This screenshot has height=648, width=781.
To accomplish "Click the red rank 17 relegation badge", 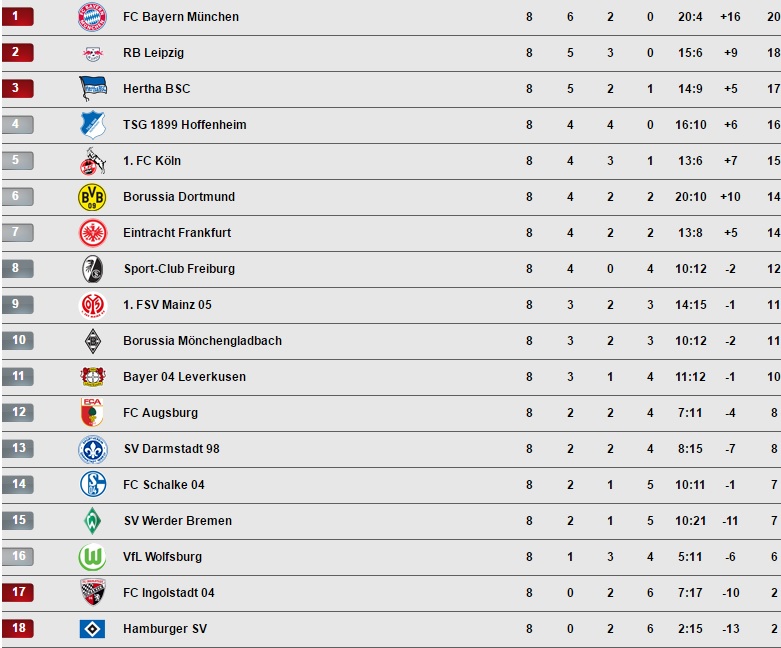I will (x=18, y=592).
